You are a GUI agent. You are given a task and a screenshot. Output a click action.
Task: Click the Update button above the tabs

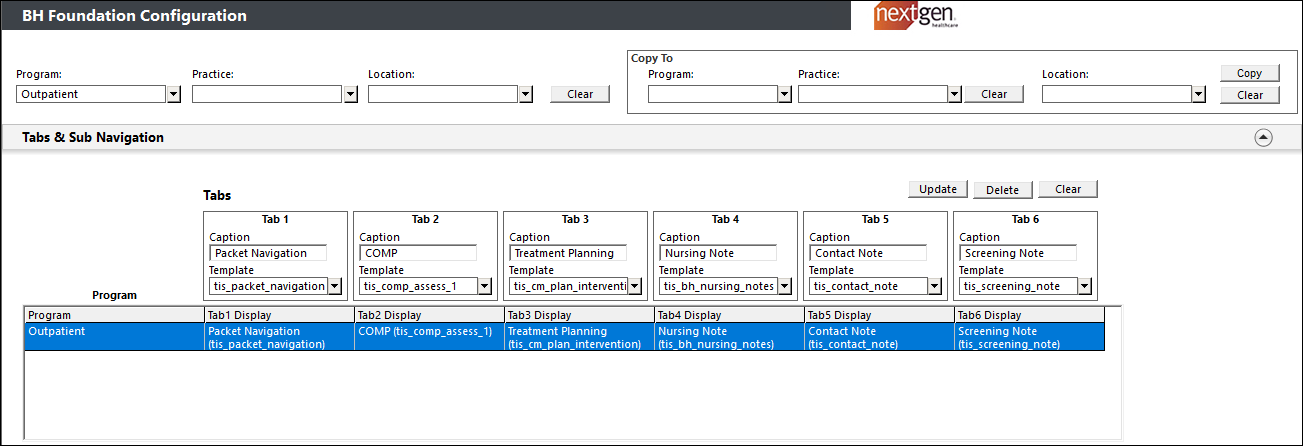point(937,189)
